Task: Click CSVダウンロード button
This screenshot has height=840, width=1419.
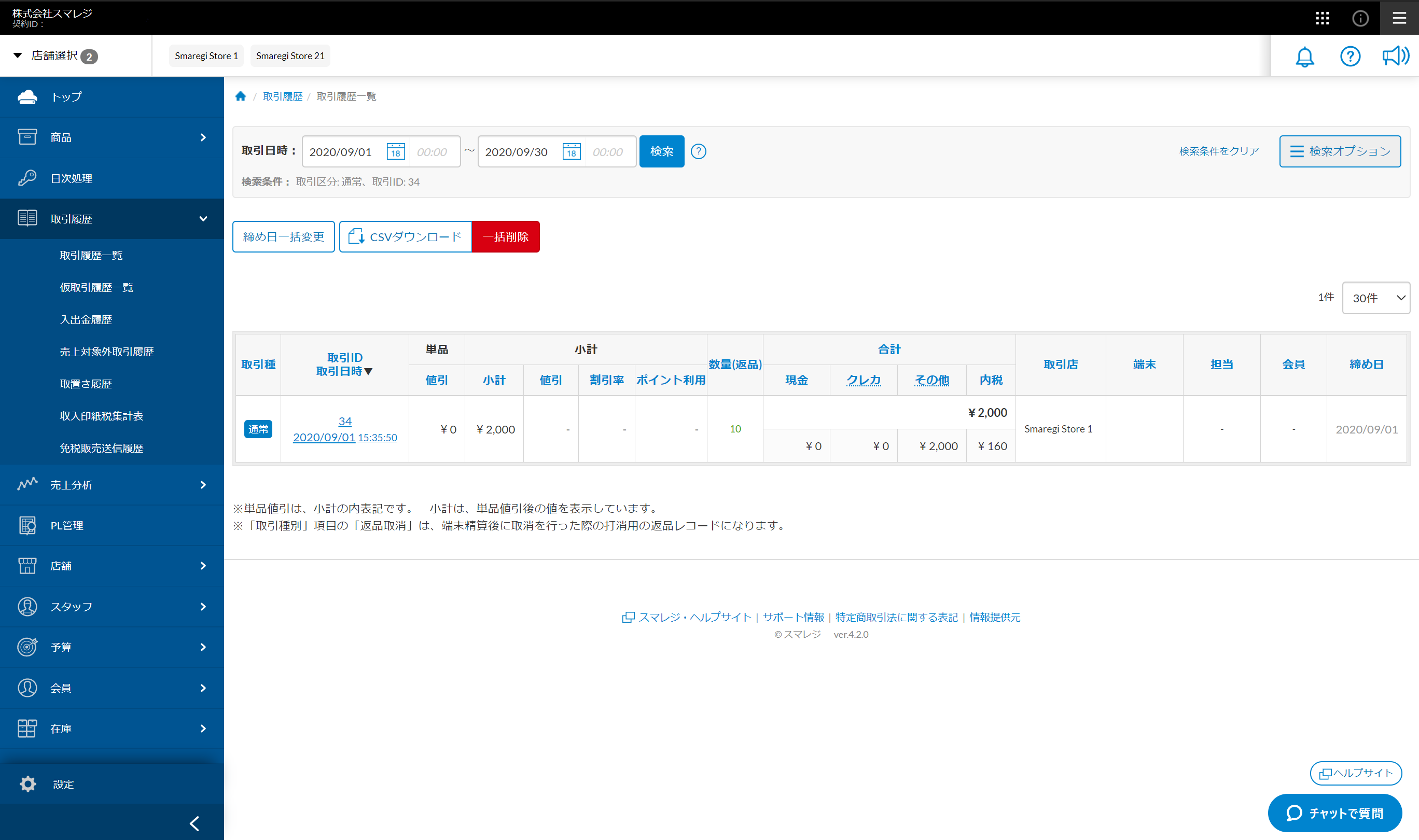Action: pos(405,236)
